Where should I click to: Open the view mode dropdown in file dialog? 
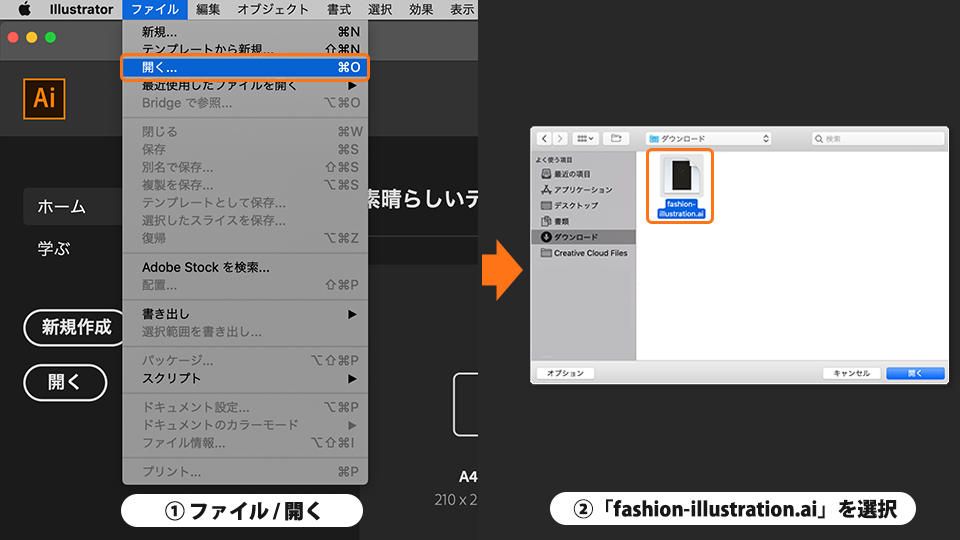[585, 139]
